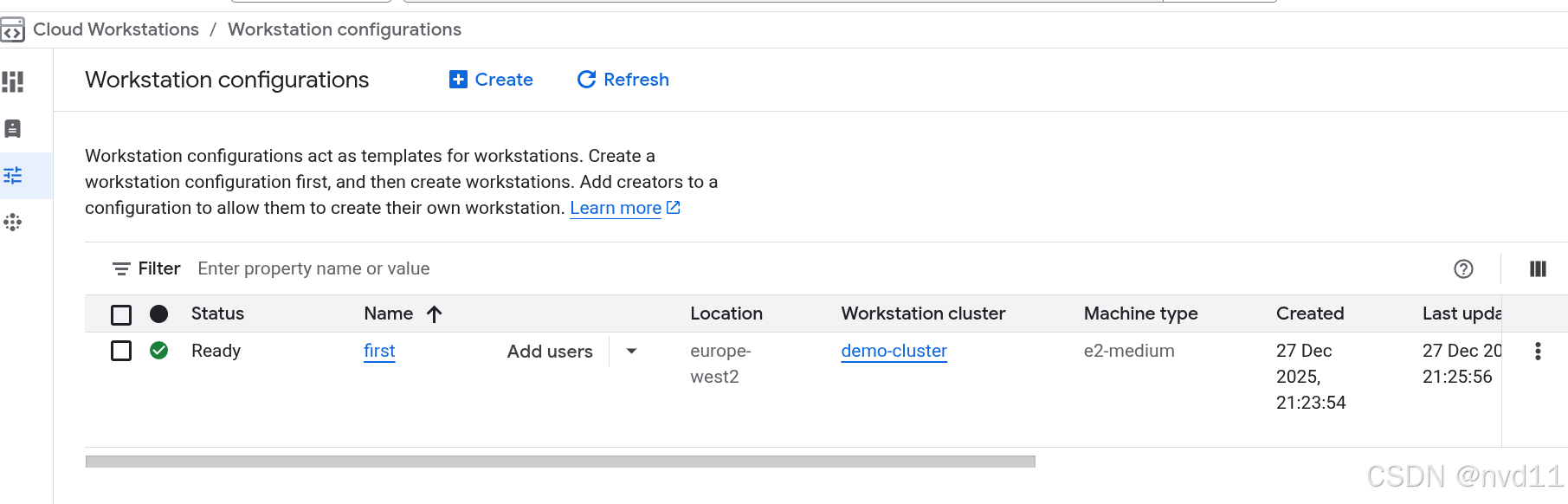The height and width of the screenshot is (504, 1568).
Task: Click the Location column header
Action: point(726,313)
